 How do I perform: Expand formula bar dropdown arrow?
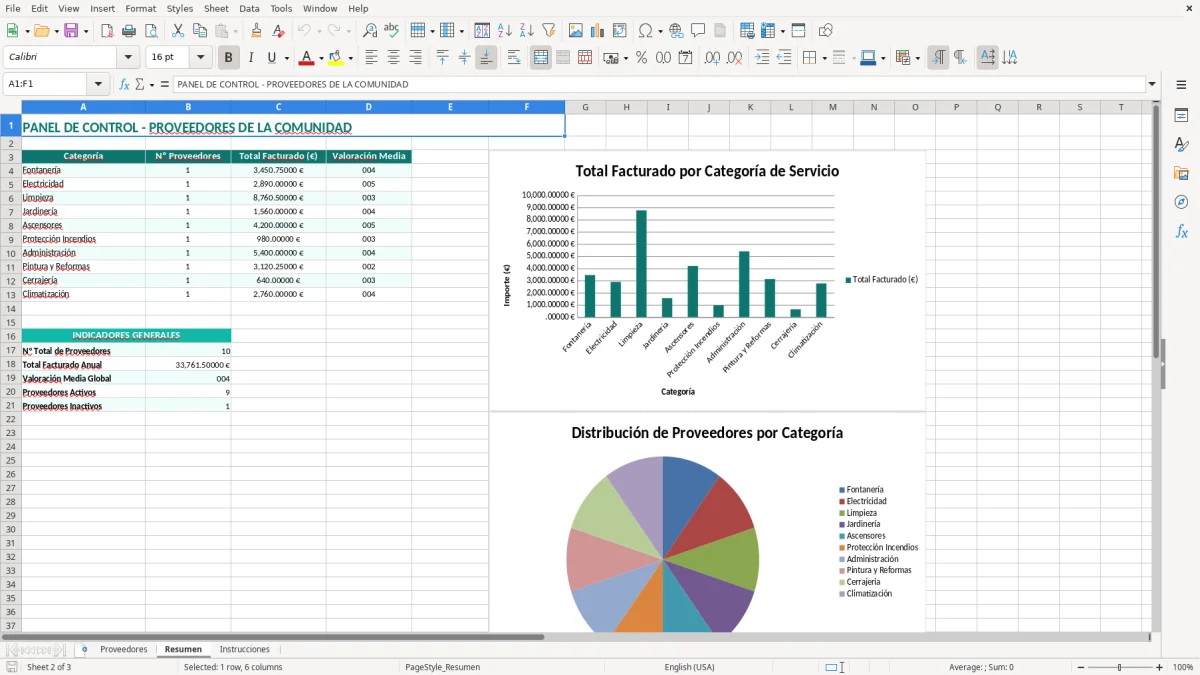coord(1152,85)
